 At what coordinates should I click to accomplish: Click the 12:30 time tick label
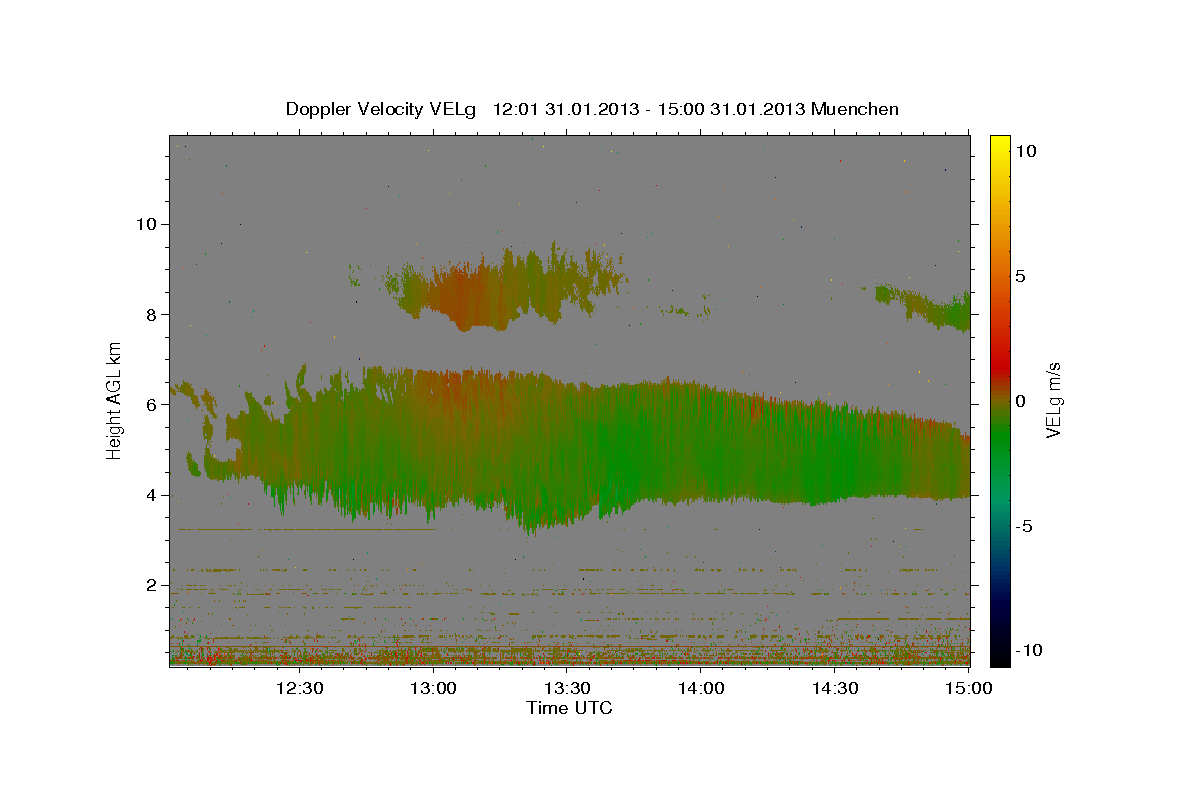300,688
